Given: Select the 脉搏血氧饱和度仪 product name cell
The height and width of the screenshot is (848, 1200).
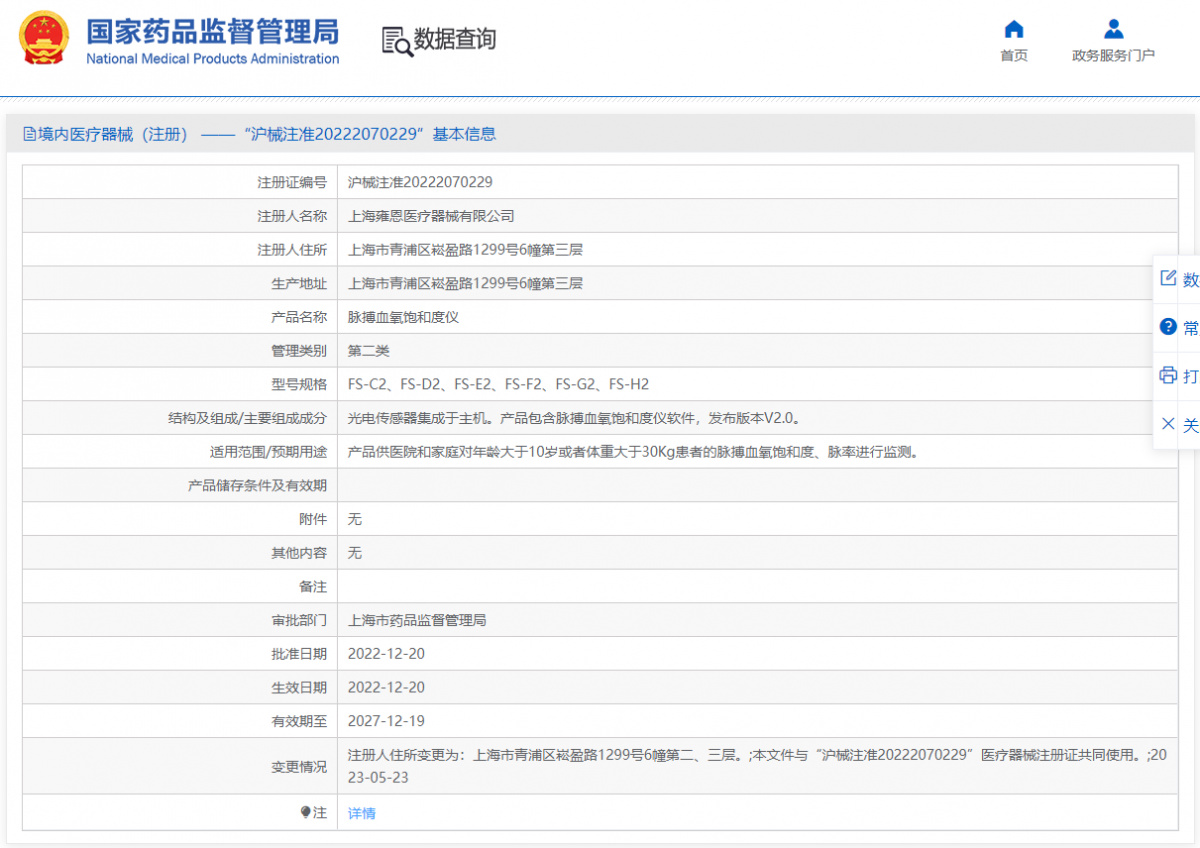Looking at the screenshot, I should (x=400, y=316).
